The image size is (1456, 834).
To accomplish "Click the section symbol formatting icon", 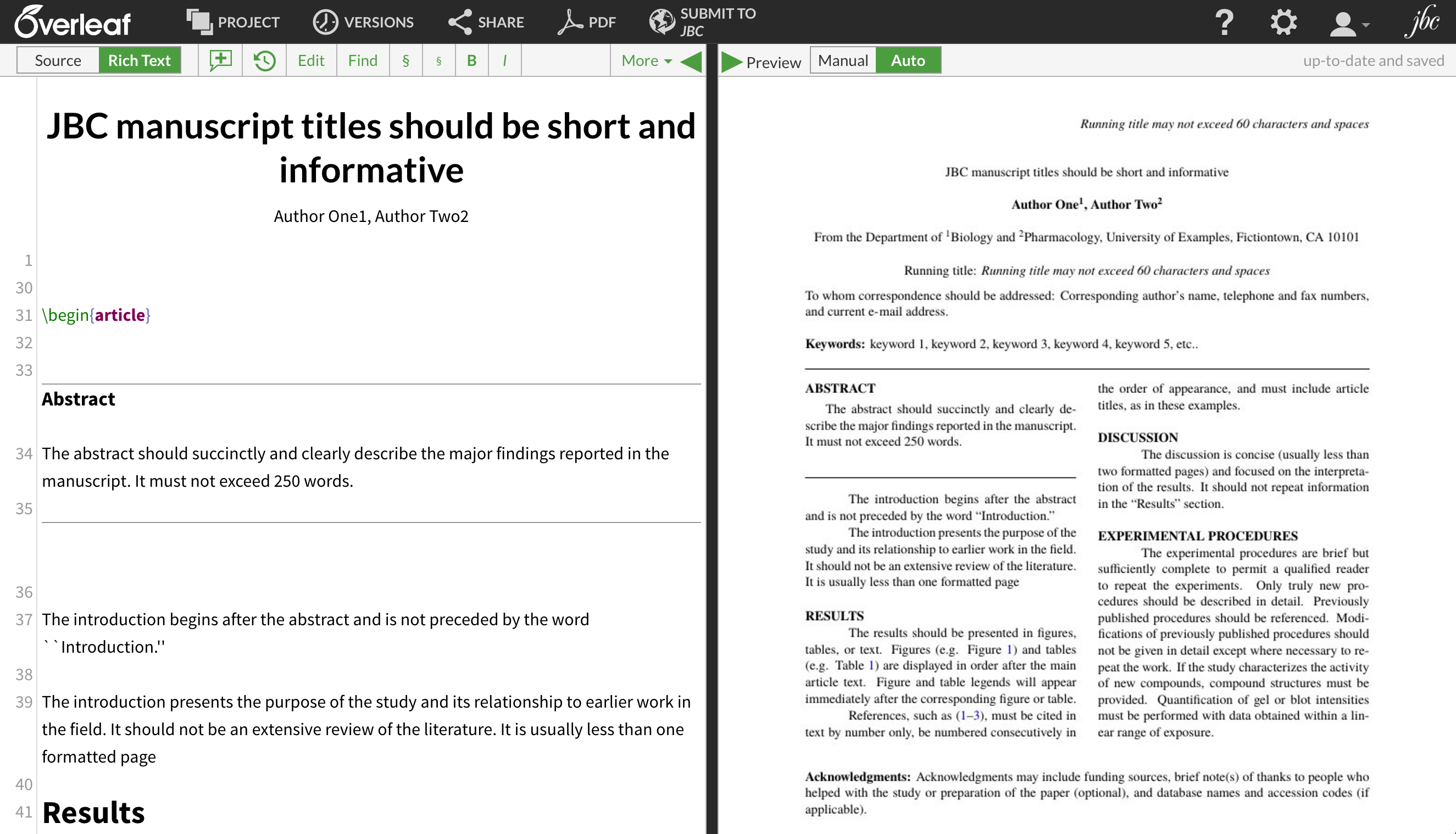I will [x=406, y=61].
